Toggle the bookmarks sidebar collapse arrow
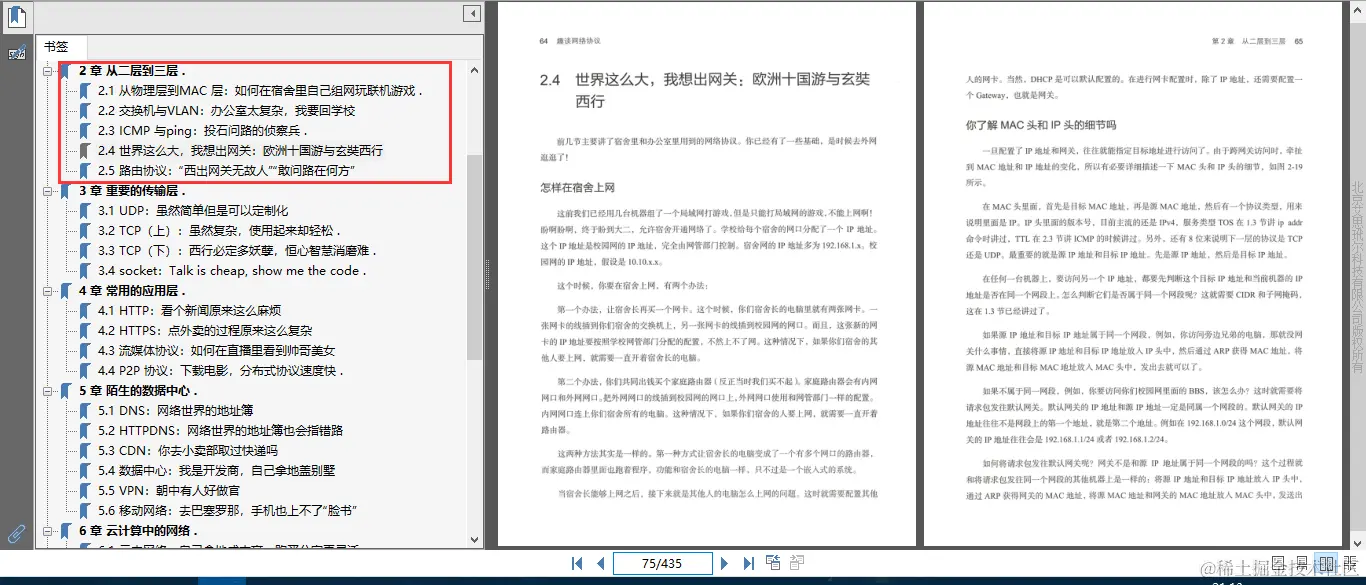 tap(471, 12)
